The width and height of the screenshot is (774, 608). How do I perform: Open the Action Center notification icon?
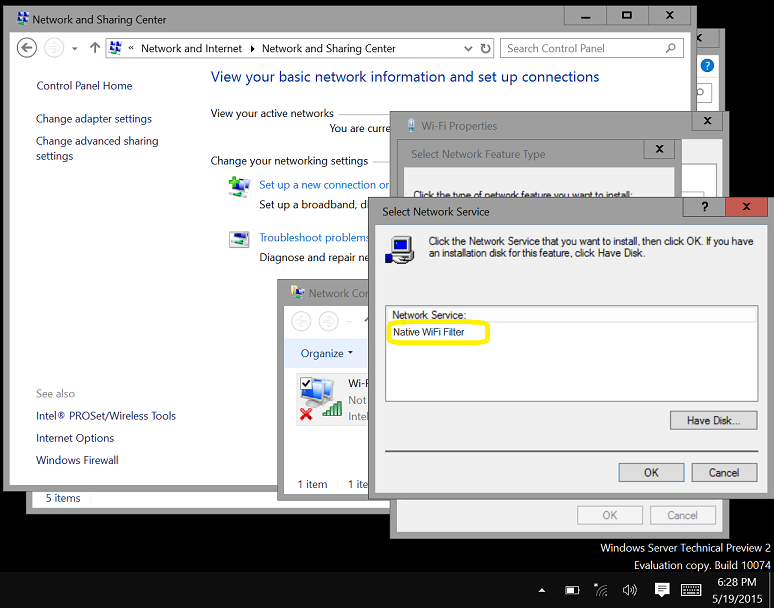pyautogui.click(x=661, y=590)
